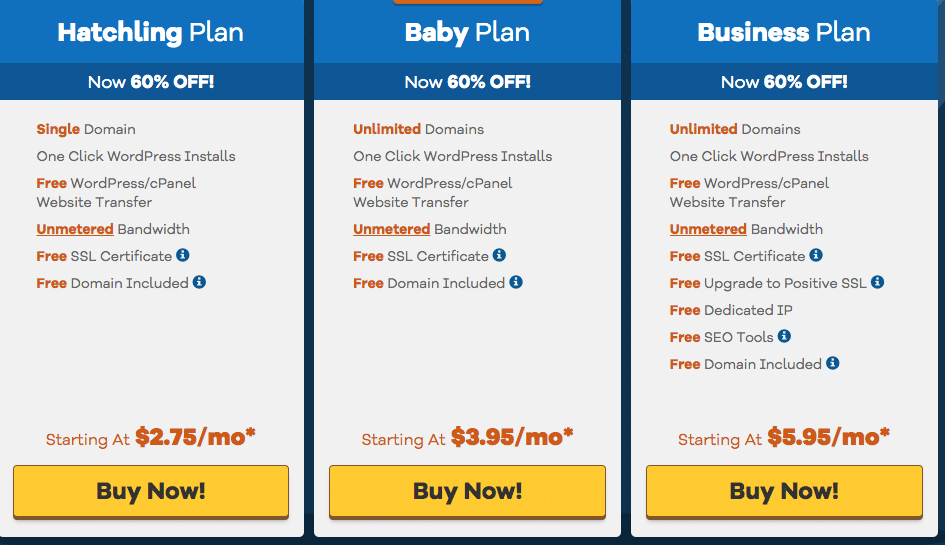Image resolution: width=945 pixels, height=545 pixels.
Task: Click info icon beside Hatchling Domain Included
Action: 199,283
